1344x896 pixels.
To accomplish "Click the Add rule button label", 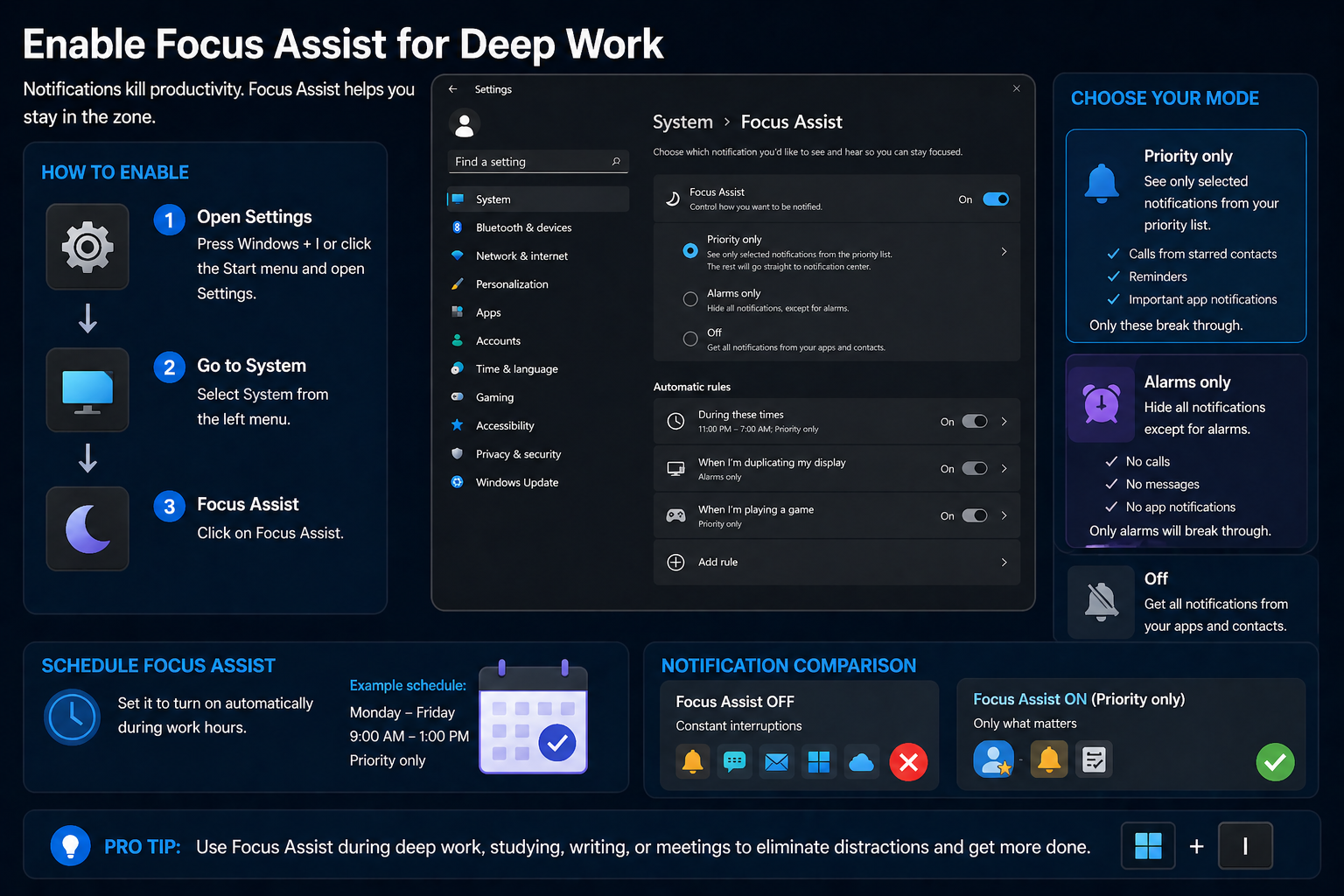I will [x=717, y=563].
